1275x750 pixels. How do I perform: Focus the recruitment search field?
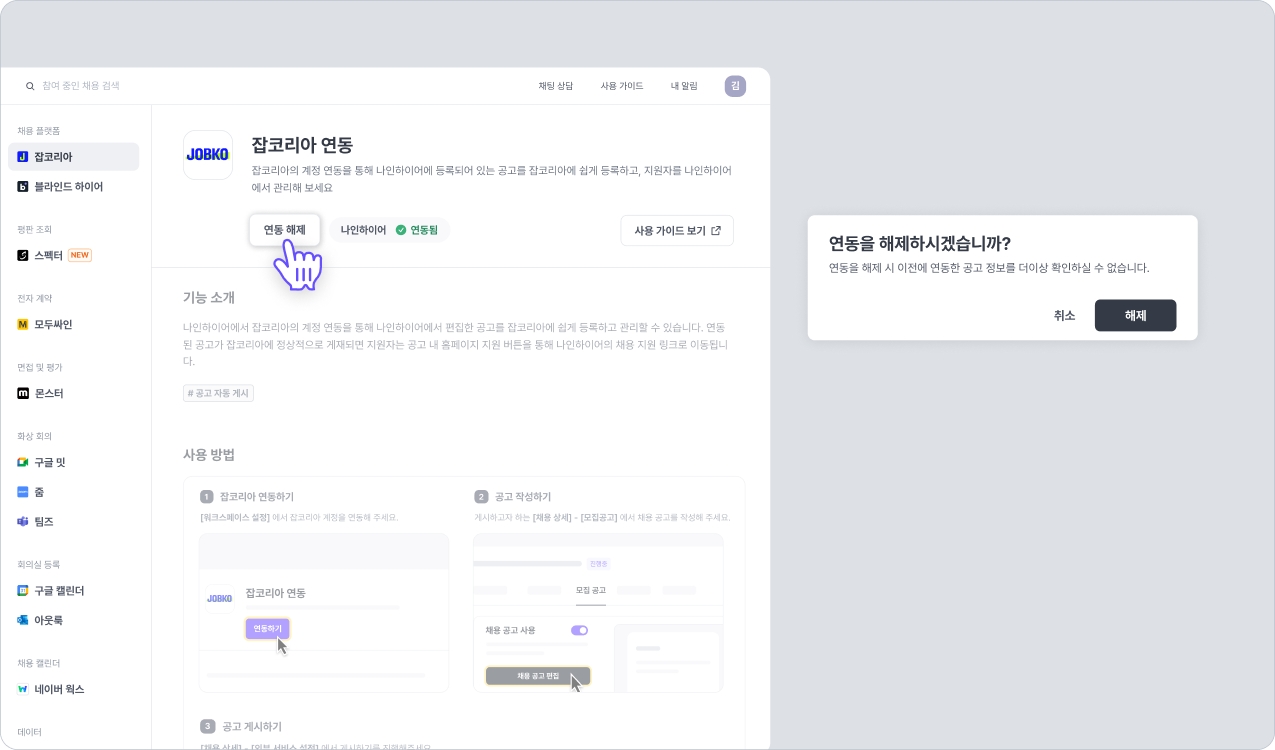[x=80, y=86]
